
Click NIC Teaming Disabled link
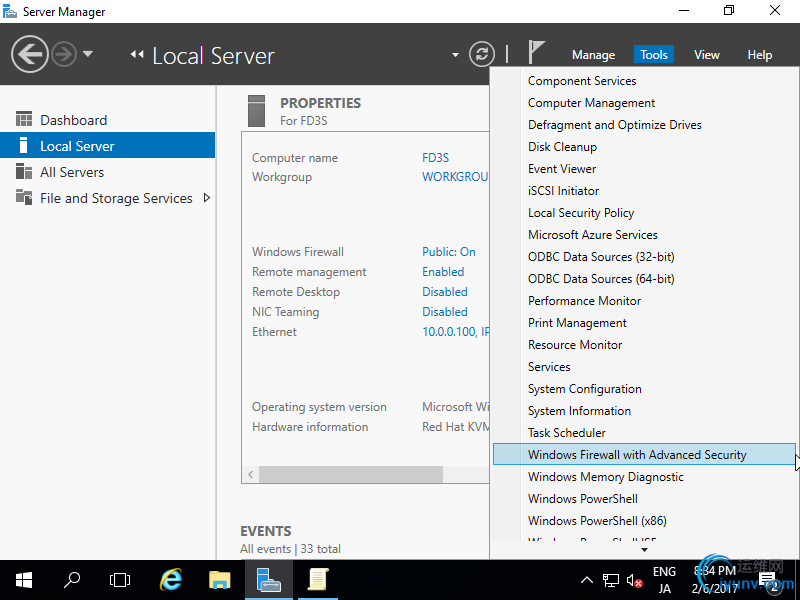pyautogui.click(x=444, y=311)
